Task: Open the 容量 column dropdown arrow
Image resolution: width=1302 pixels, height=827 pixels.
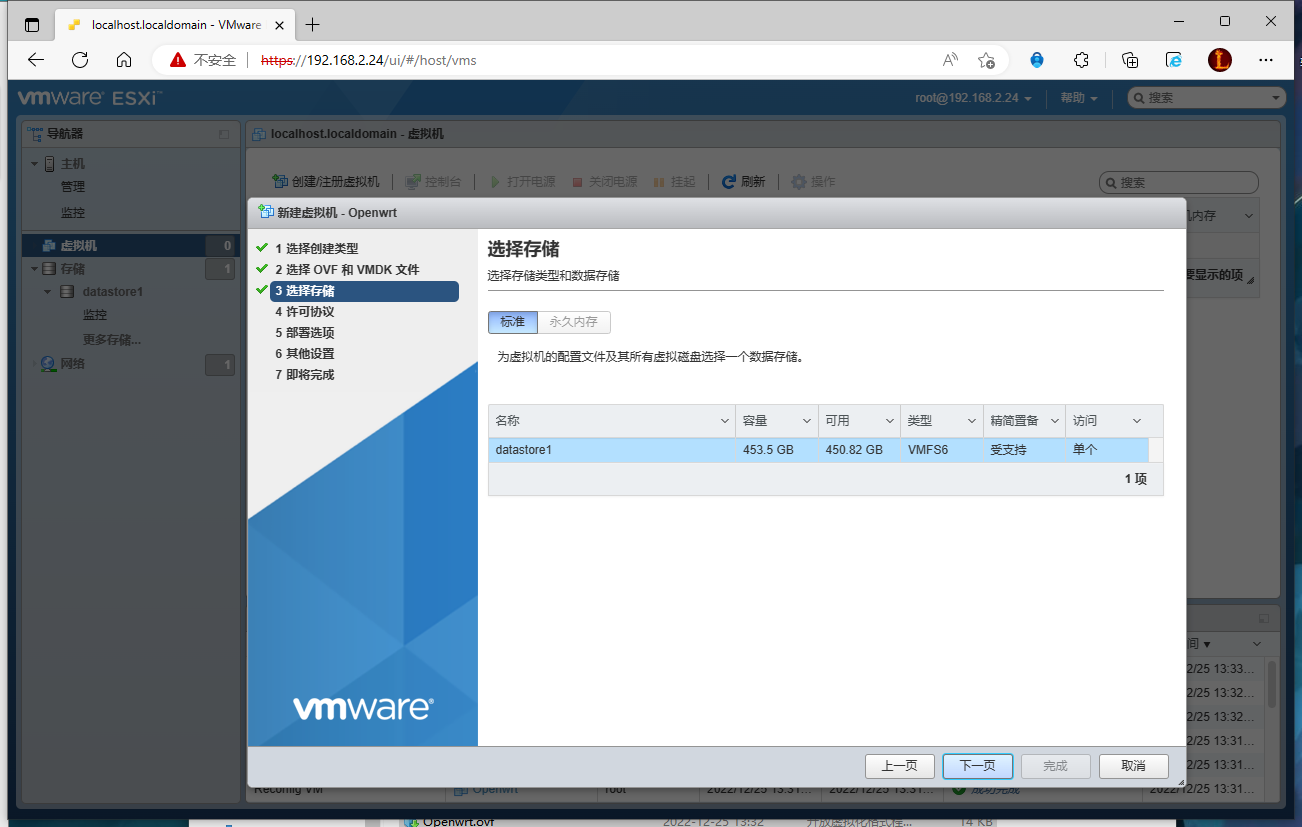Action: tap(806, 422)
